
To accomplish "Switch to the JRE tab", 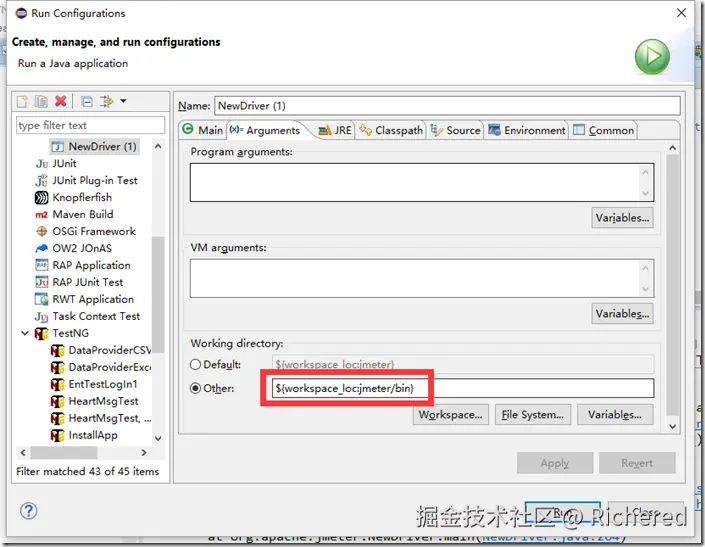I will (x=335, y=130).
